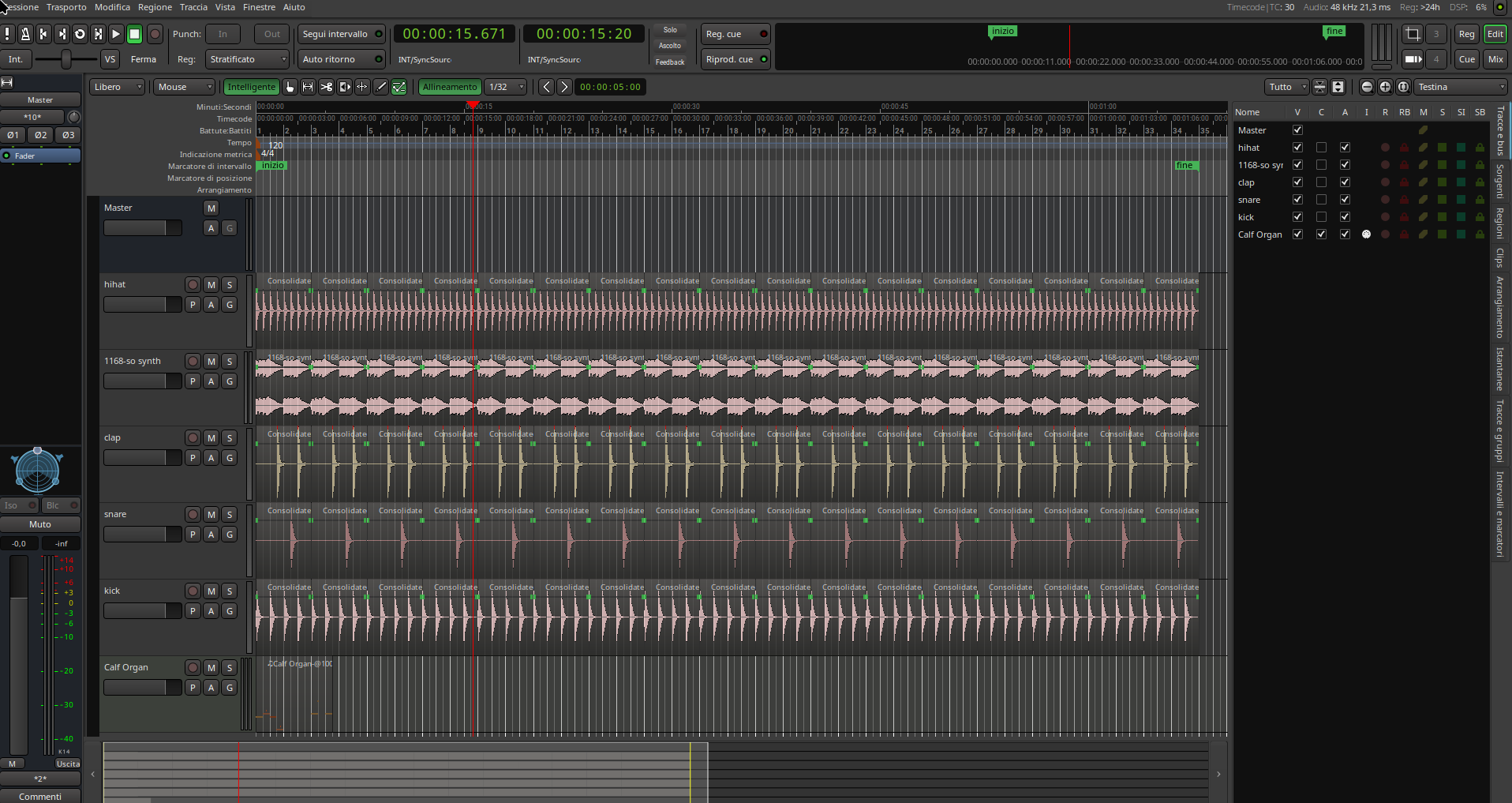The width and height of the screenshot is (1512, 803).
Task: Toggle the Segui intervallo button
Action: coord(340,34)
